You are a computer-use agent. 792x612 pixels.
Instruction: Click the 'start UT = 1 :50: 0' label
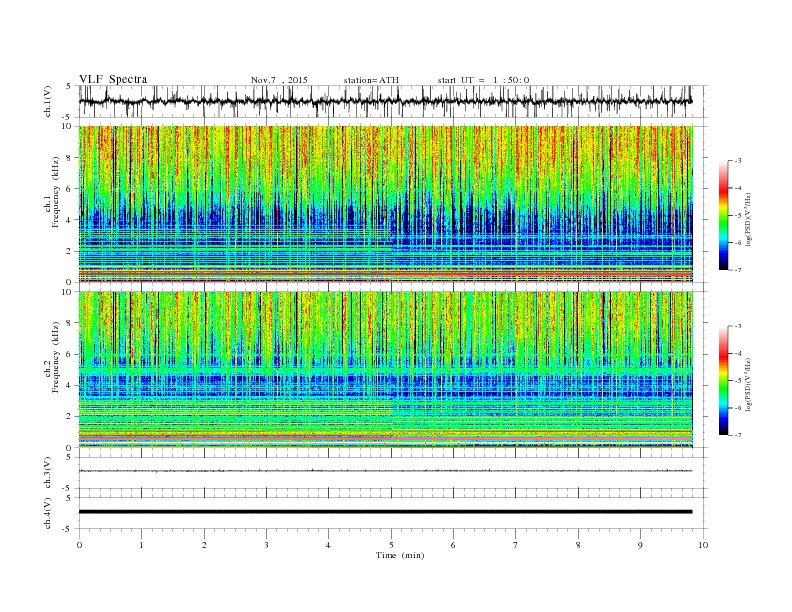[483, 80]
